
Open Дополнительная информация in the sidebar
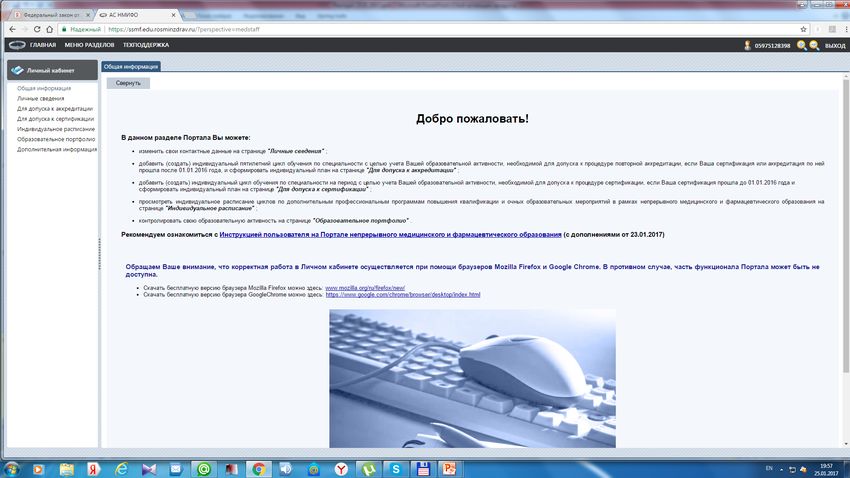[57, 150]
